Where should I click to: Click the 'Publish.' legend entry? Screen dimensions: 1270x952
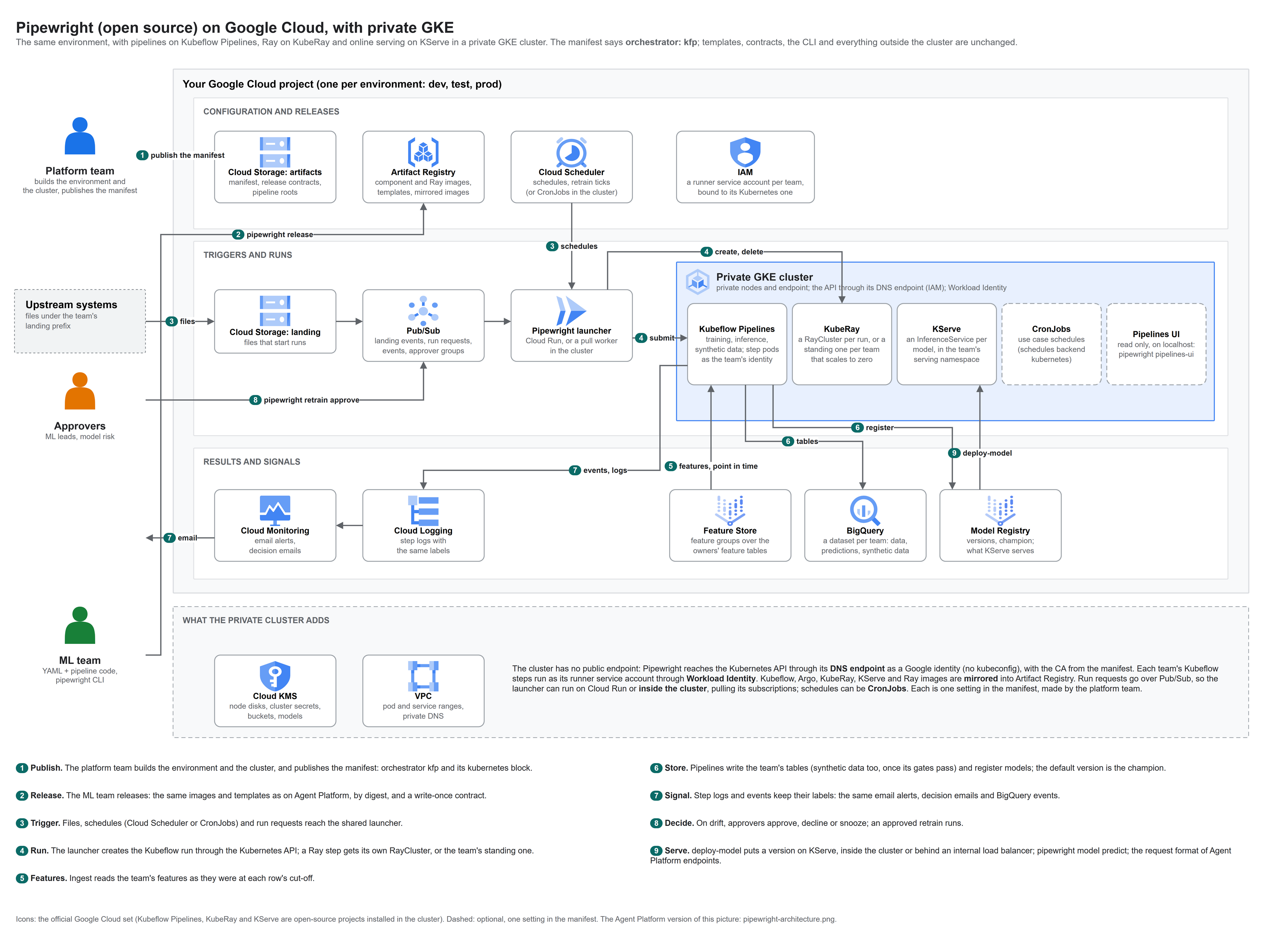pyautogui.click(x=274, y=768)
